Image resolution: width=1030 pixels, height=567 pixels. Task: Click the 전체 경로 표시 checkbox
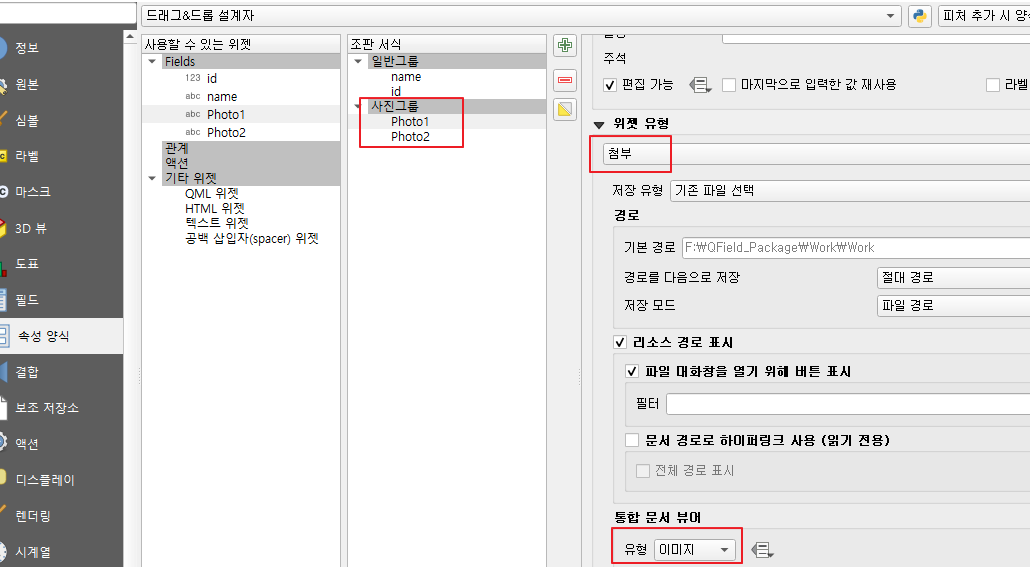coord(642,470)
